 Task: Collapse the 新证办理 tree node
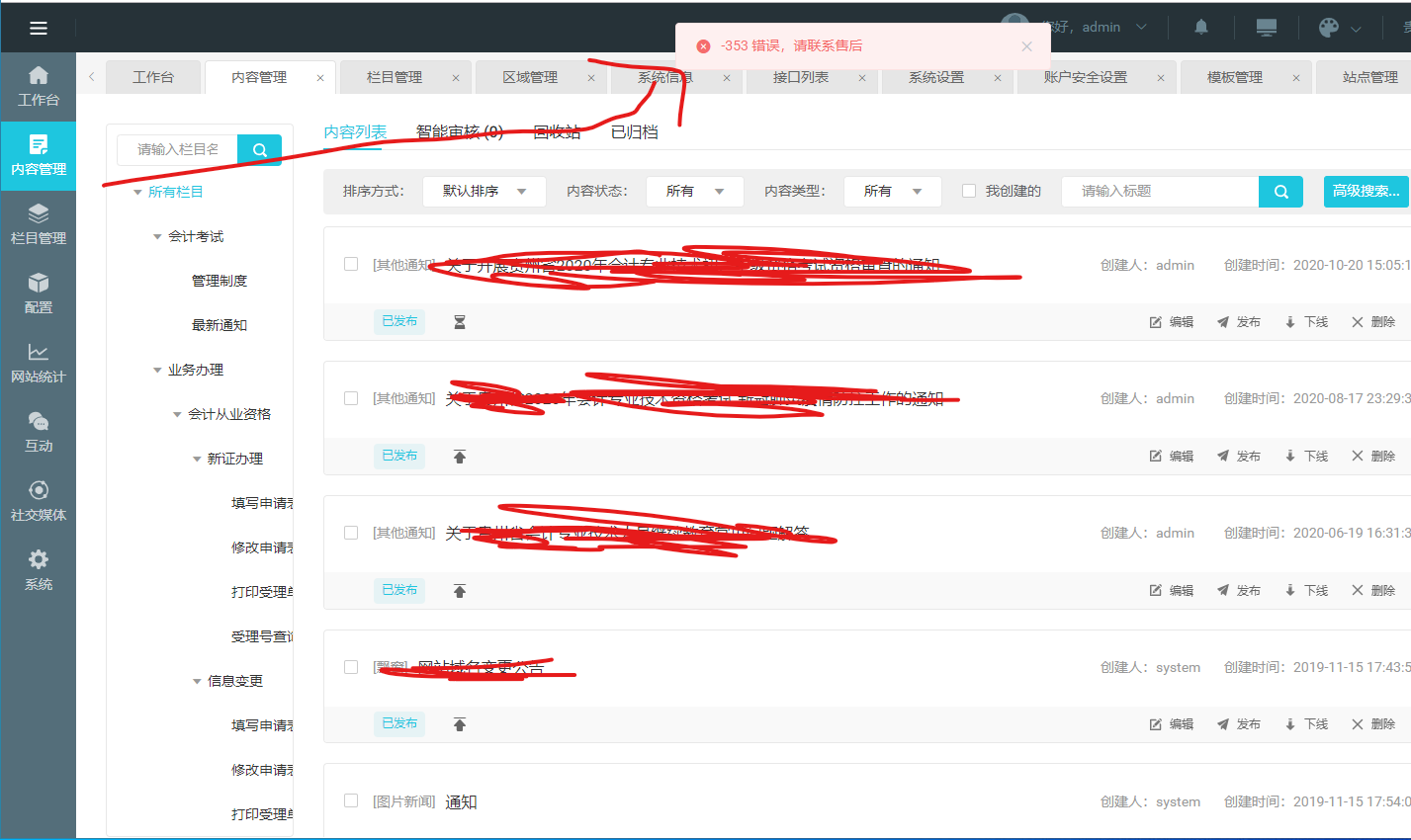(197, 460)
